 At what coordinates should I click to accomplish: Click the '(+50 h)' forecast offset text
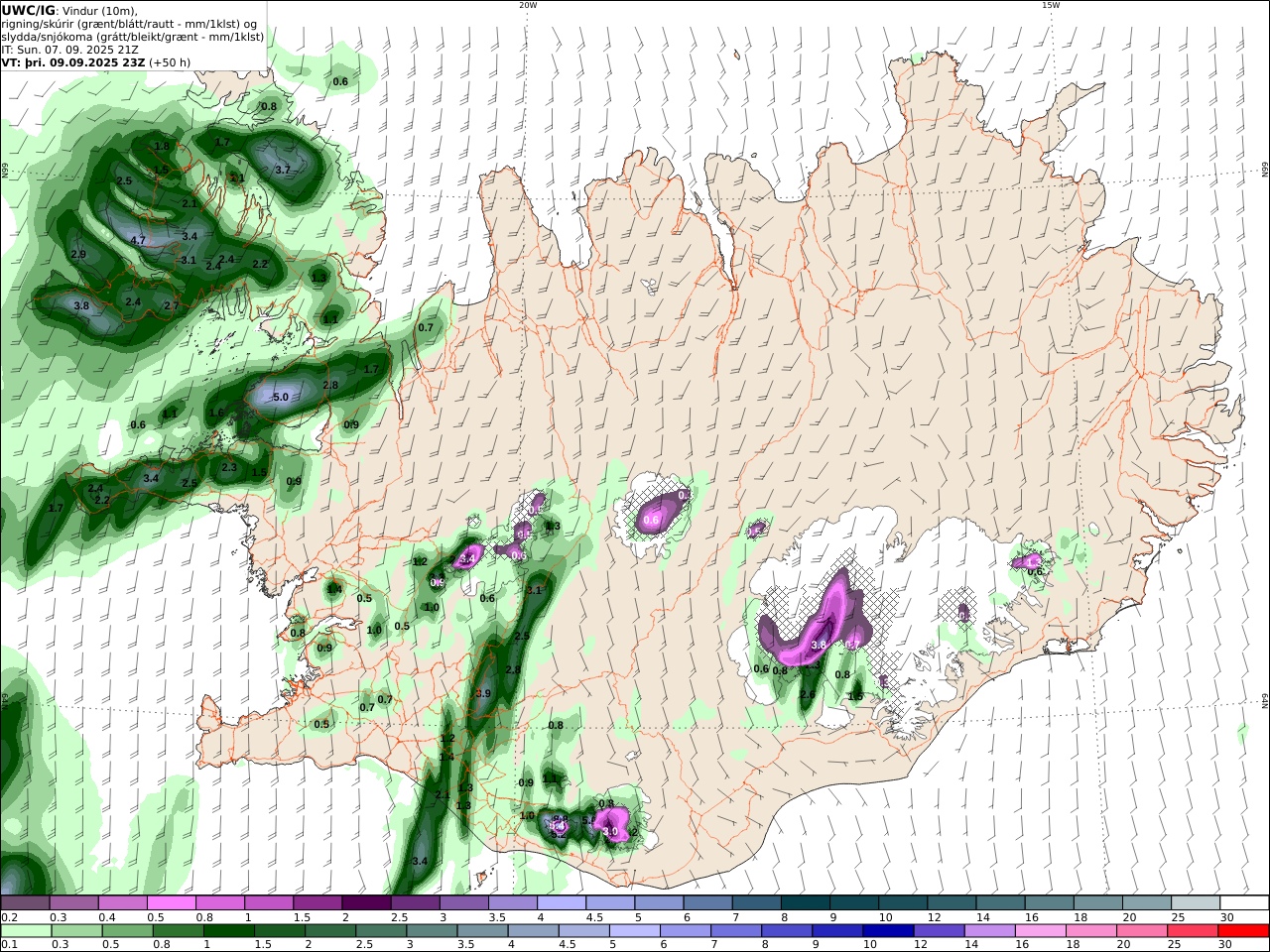171,61
